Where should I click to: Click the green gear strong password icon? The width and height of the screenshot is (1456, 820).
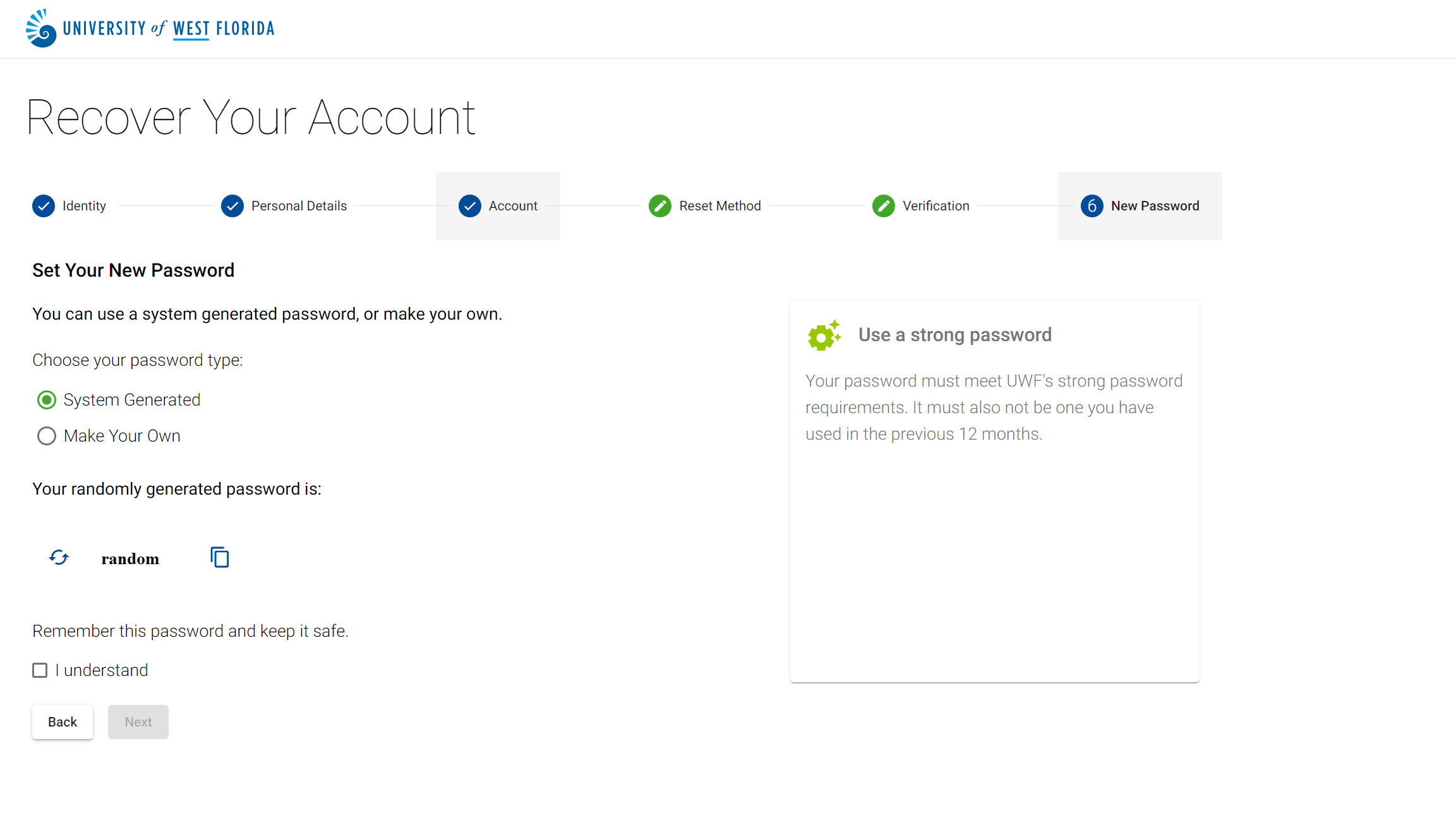click(x=824, y=335)
